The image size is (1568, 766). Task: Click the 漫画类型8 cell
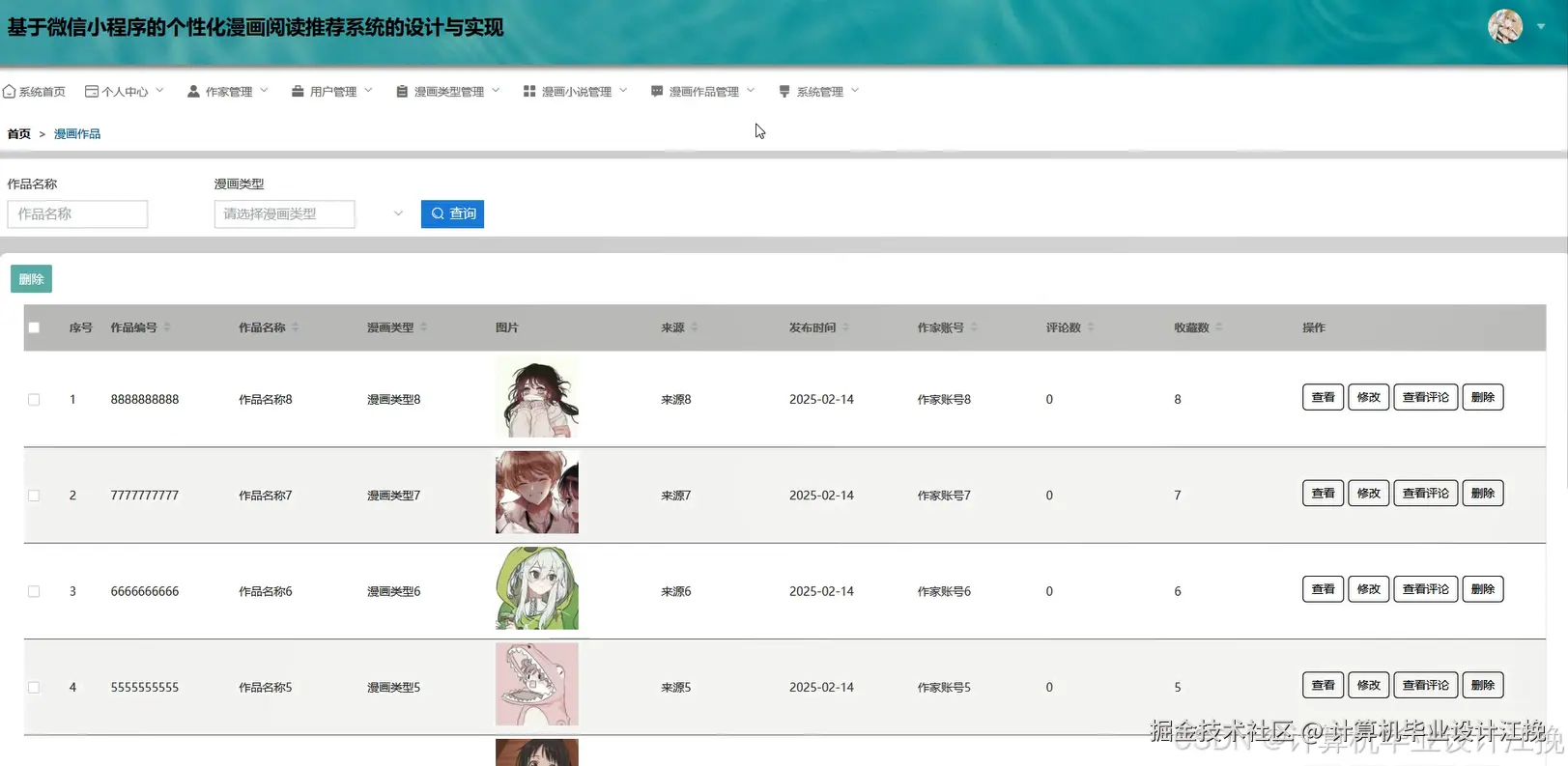click(x=393, y=399)
